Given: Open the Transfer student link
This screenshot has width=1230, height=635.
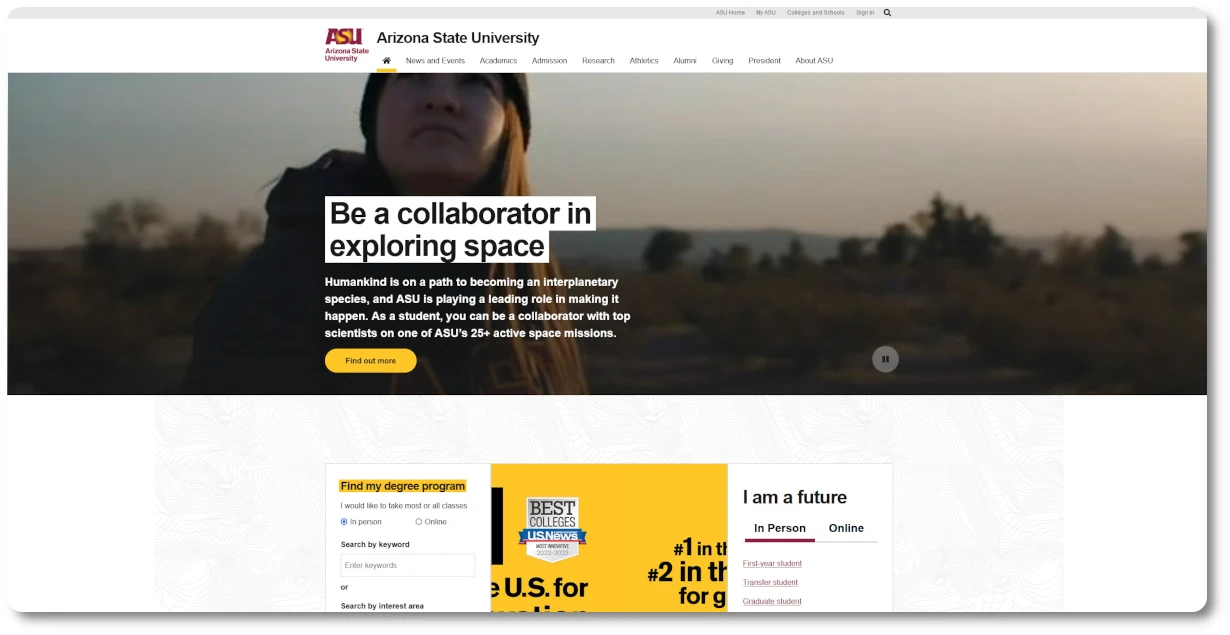Looking at the screenshot, I should (770, 583).
